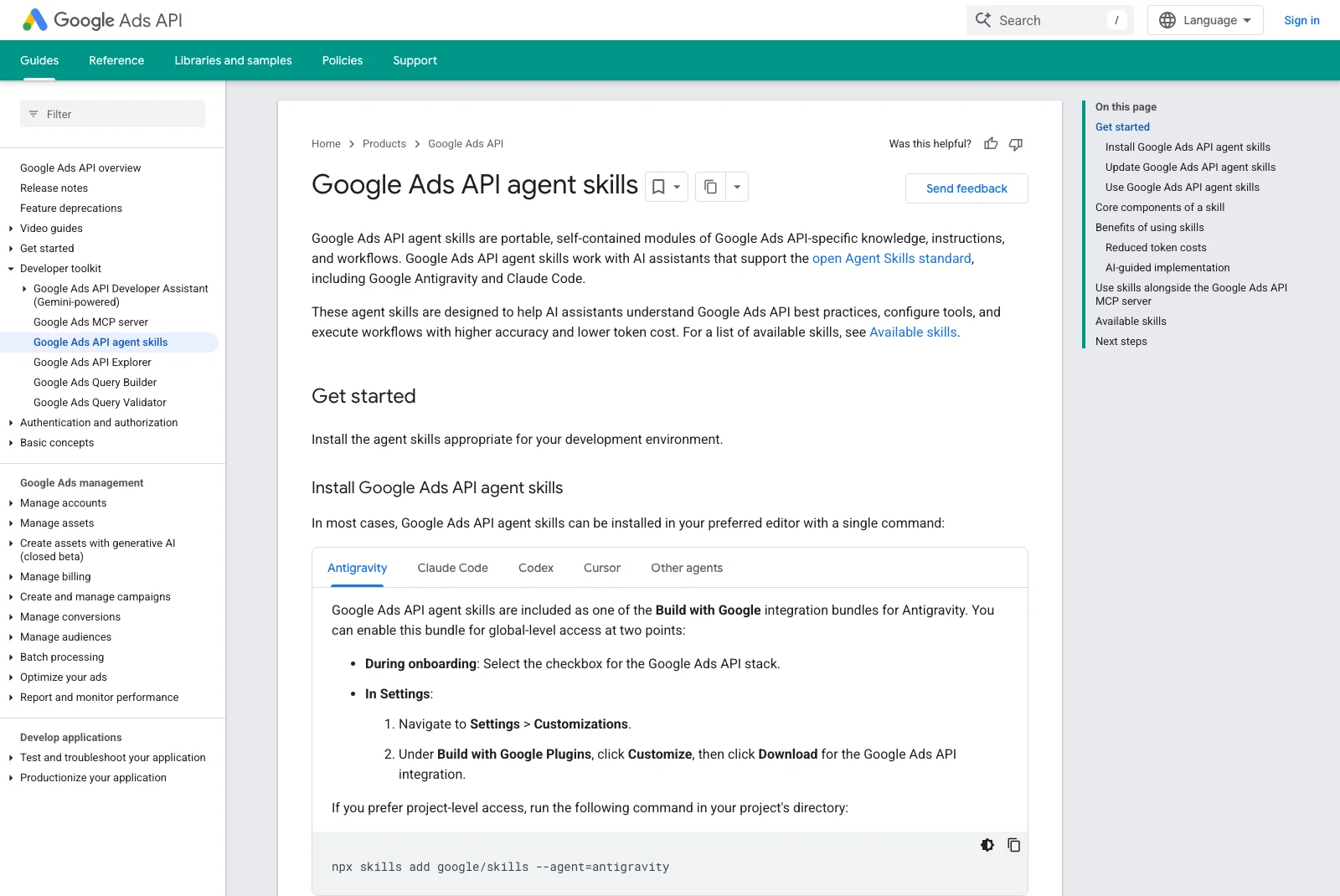Switch to the Other agents tab

click(x=687, y=568)
